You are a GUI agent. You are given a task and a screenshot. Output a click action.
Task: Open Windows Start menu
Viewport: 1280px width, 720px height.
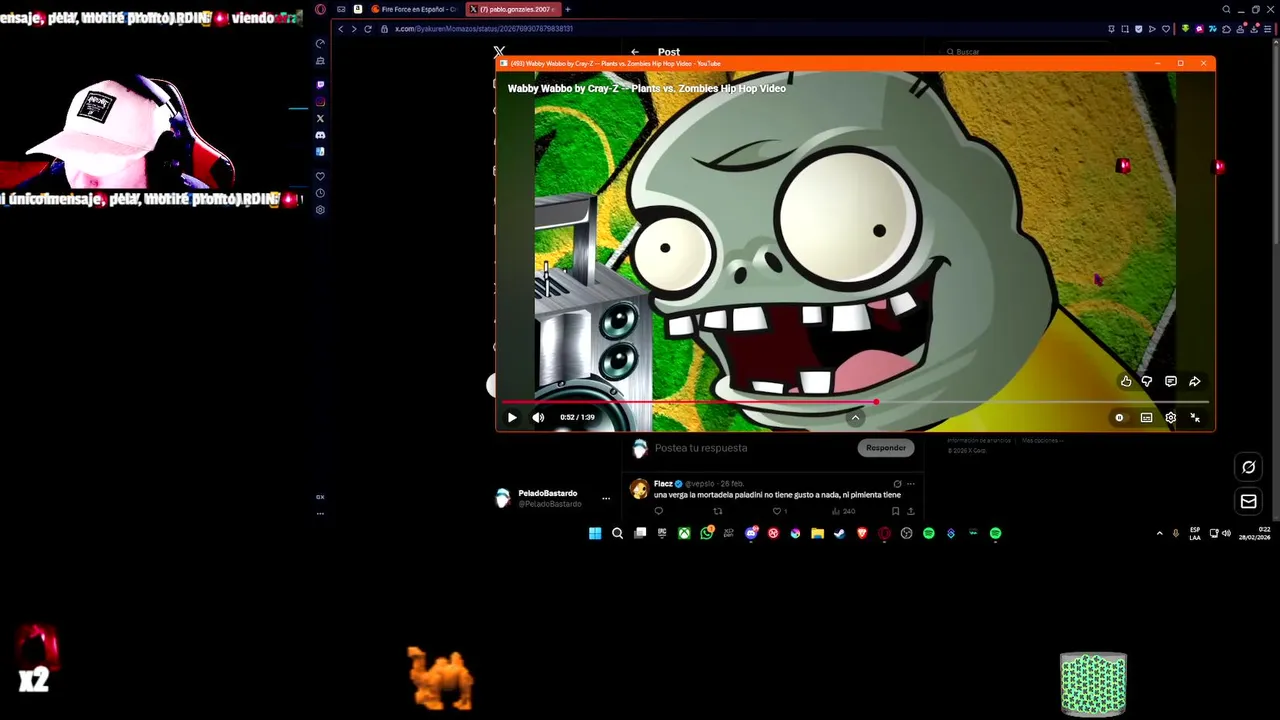(595, 534)
